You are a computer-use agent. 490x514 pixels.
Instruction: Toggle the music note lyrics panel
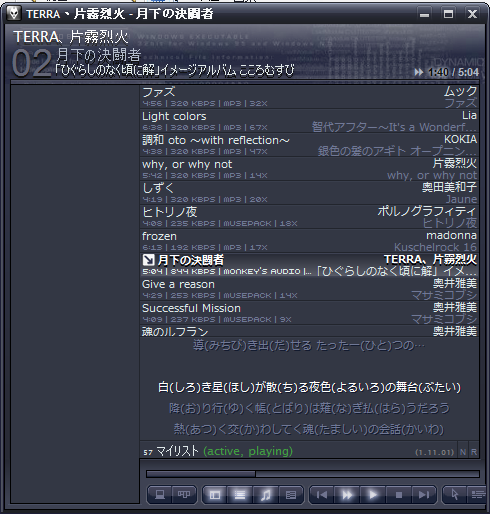coord(266,495)
